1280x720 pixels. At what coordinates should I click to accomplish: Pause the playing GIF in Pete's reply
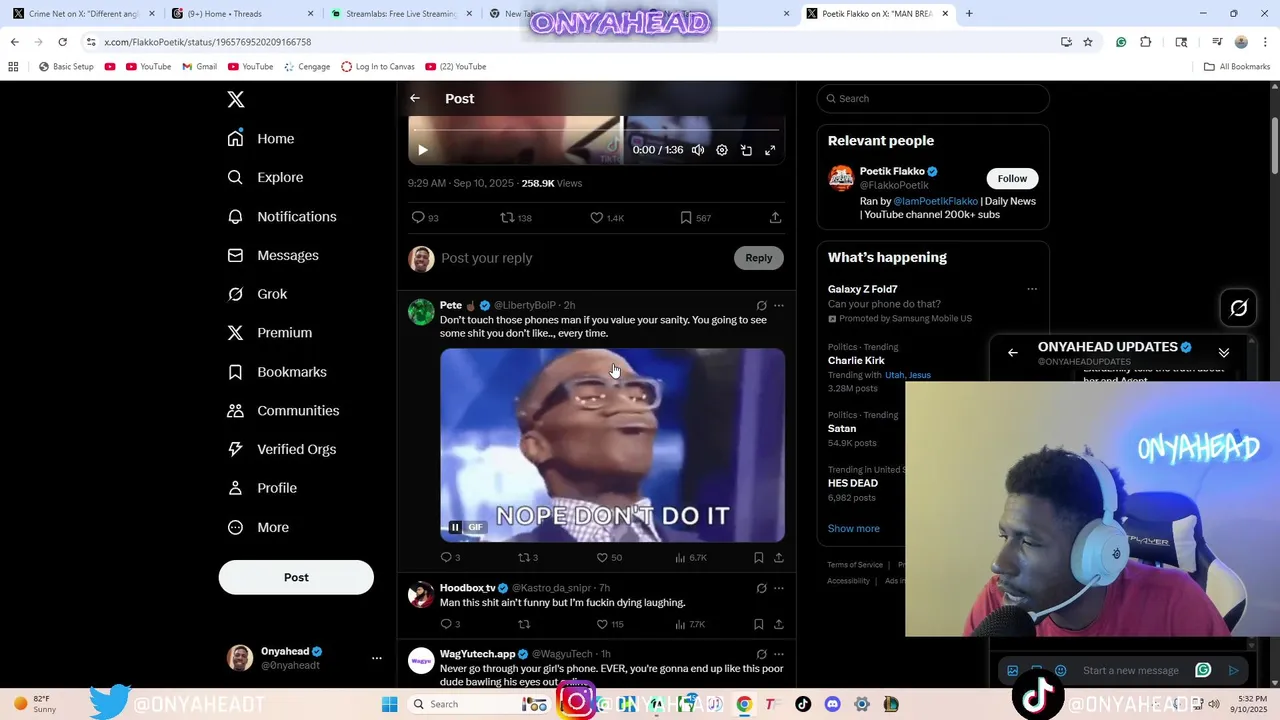point(455,527)
